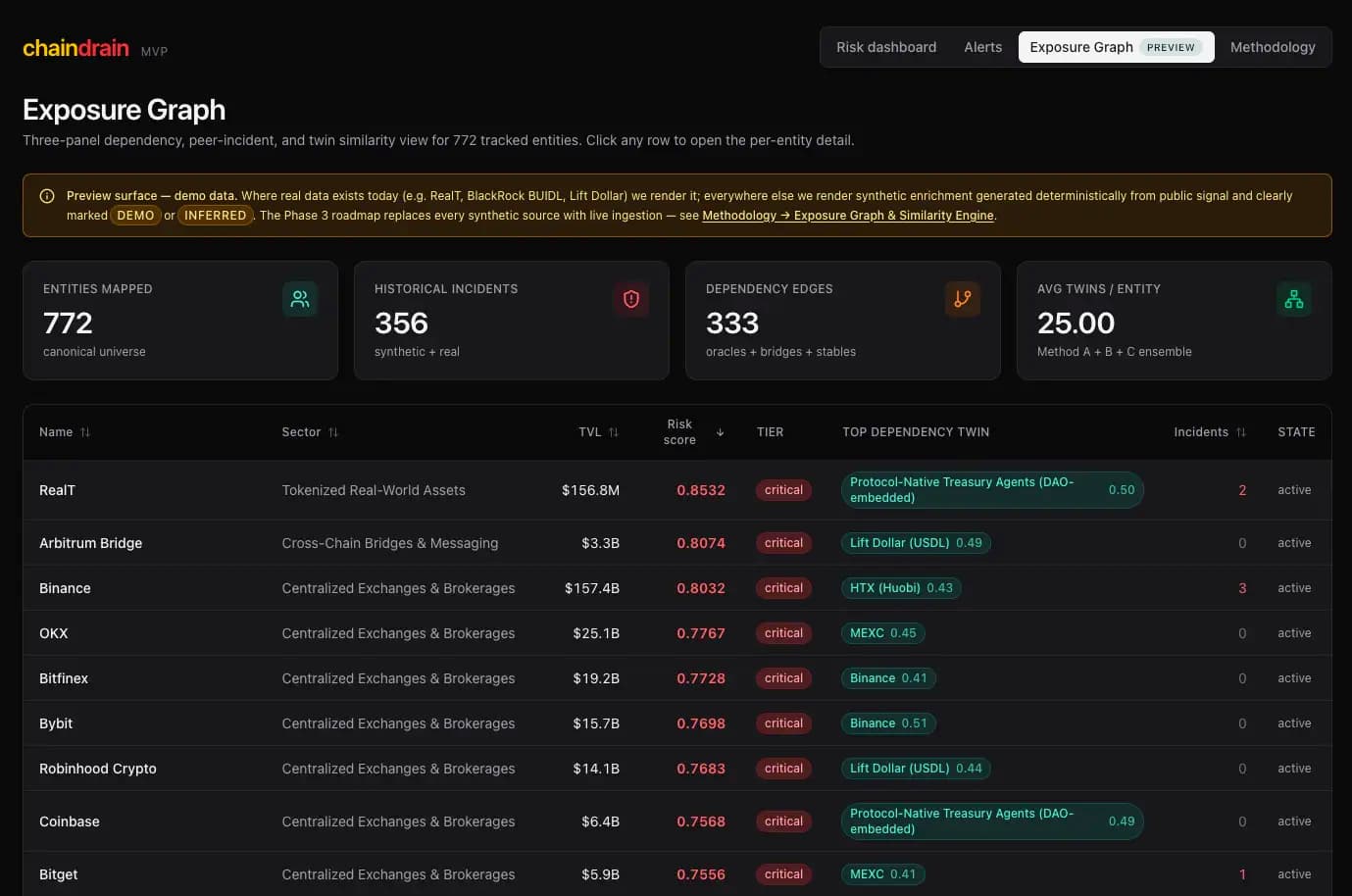This screenshot has width=1352, height=896.
Task: Open the RealT entity row
Action: point(677,490)
